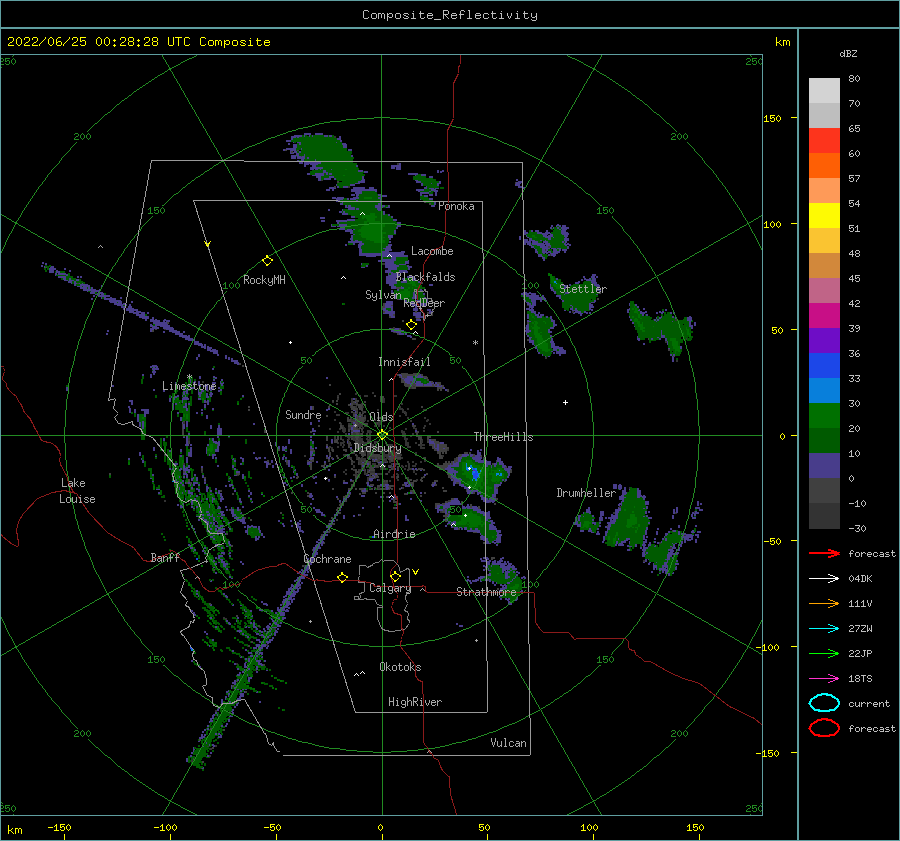Select the yellow diamond marker near RockyMH
Screen dimensions: 900x841
pos(267,261)
